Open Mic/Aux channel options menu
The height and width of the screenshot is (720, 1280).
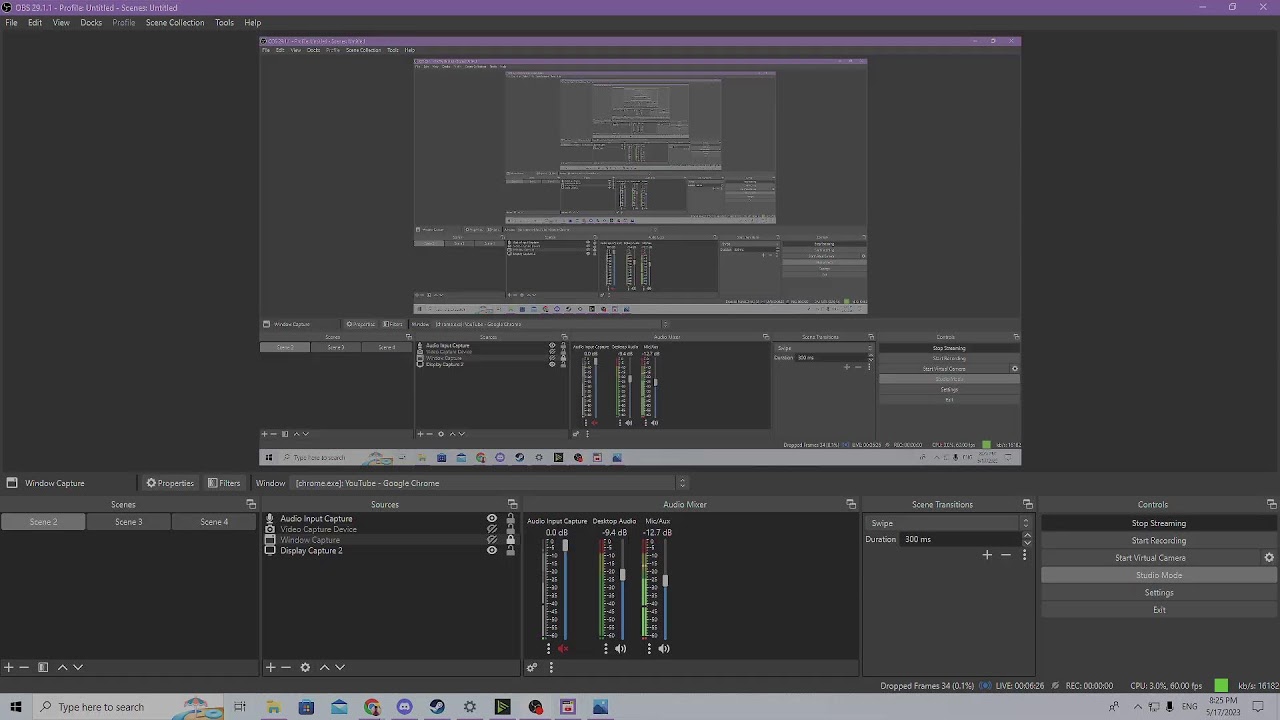[x=649, y=648]
